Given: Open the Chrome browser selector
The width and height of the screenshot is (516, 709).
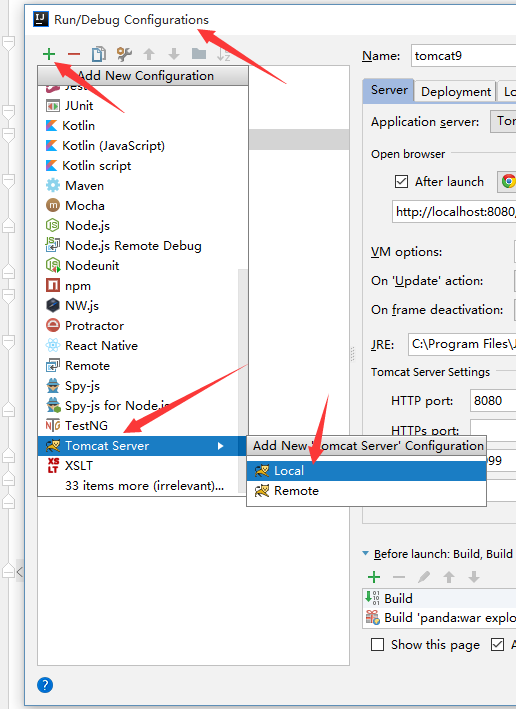Looking at the screenshot, I should [507, 182].
